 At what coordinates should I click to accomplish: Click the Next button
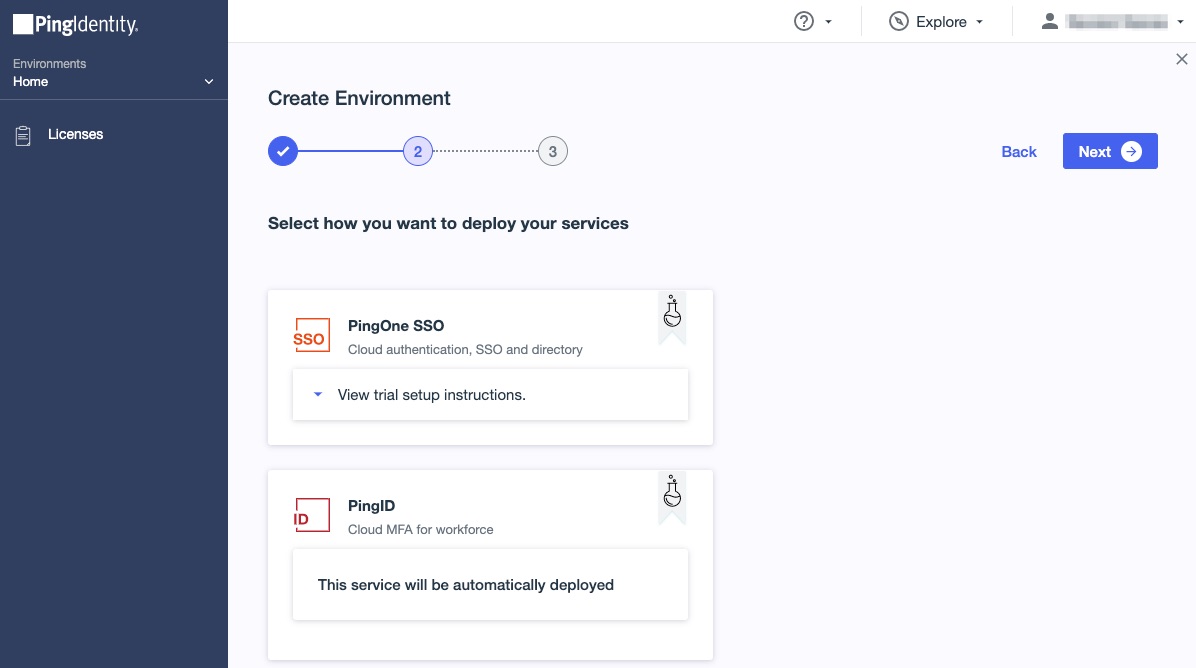[x=1110, y=151]
